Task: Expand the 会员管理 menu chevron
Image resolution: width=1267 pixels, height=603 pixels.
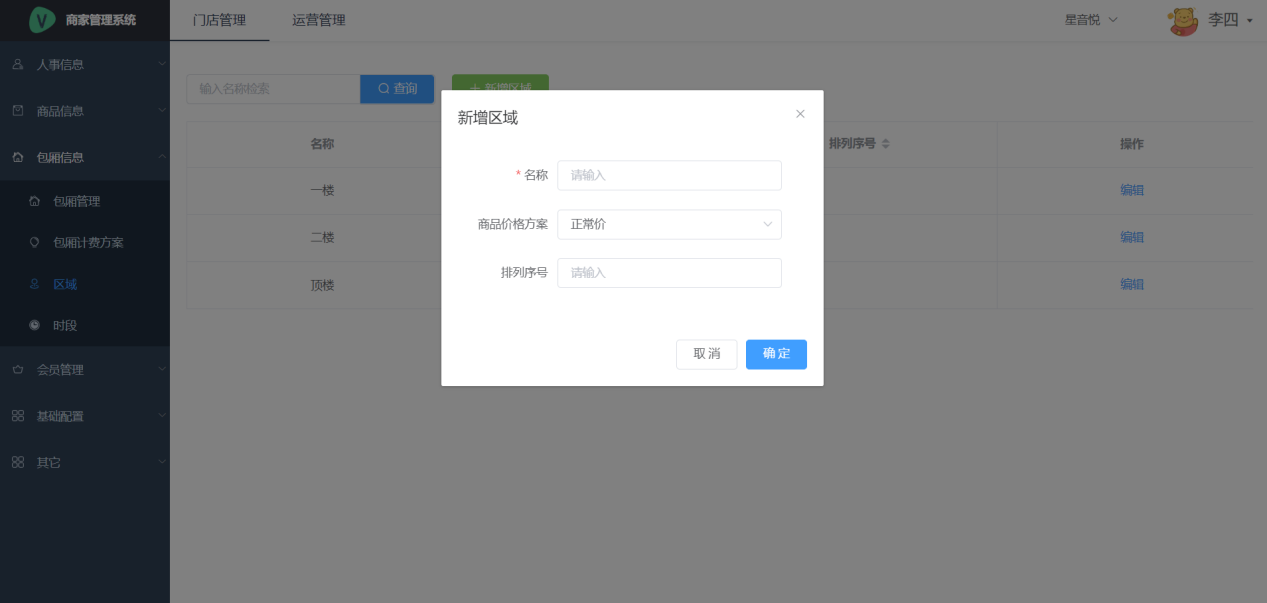Action: (x=162, y=369)
